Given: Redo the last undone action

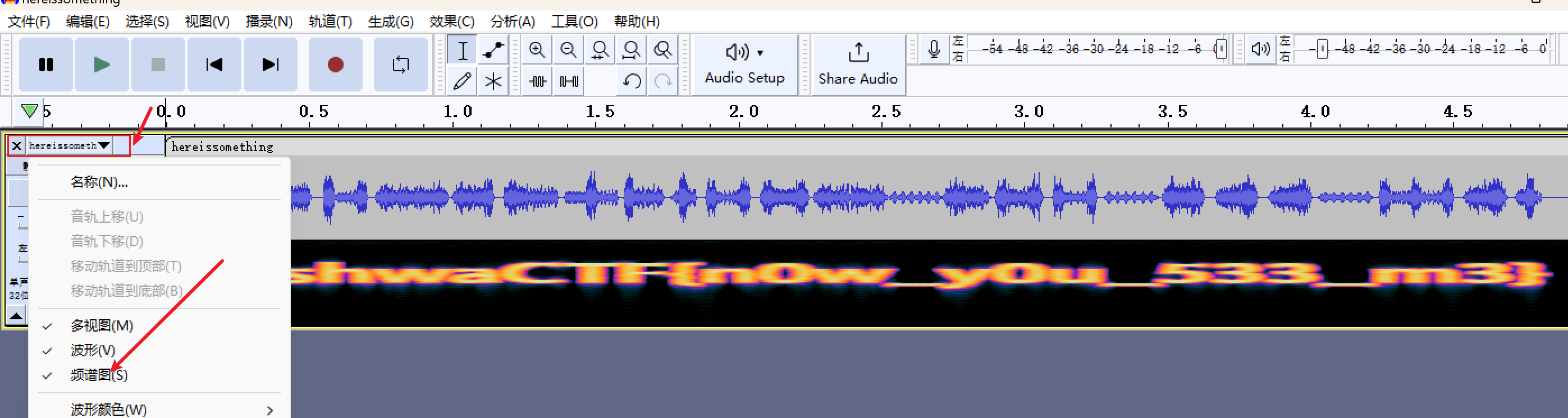Looking at the screenshot, I should (663, 81).
